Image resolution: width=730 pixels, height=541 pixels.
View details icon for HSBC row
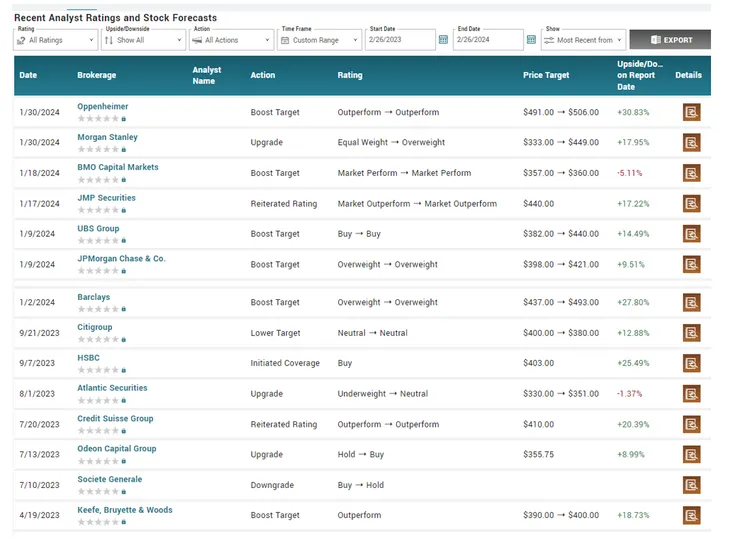click(x=691, y=363)
